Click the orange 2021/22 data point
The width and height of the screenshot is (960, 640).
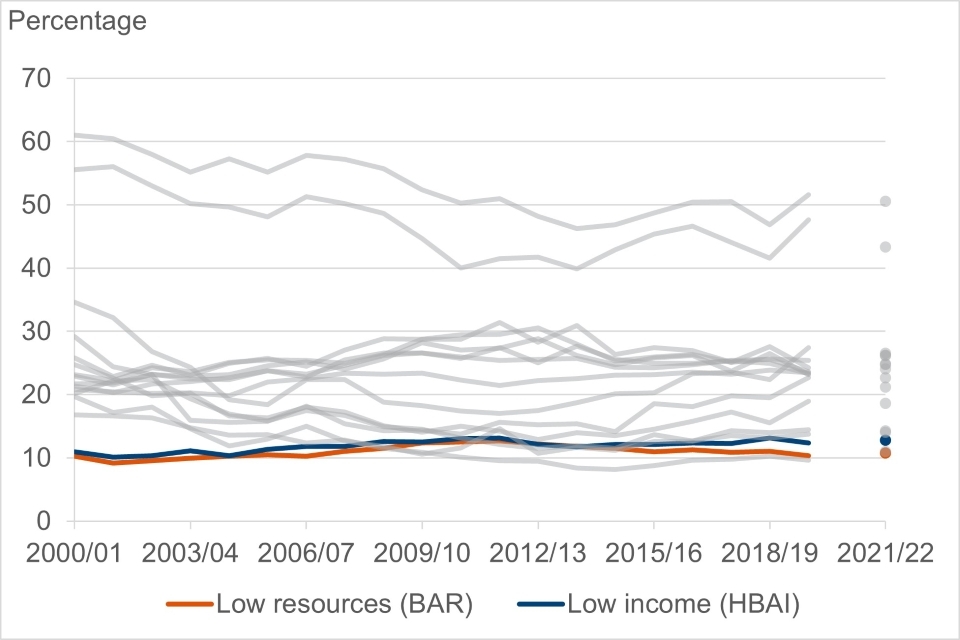click(885, 453)
